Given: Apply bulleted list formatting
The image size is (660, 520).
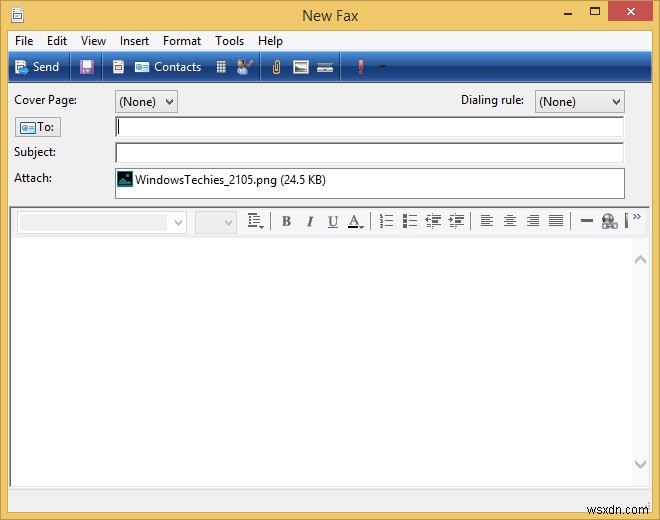Looking at the screenshot, I should click(x=410, y=221).
